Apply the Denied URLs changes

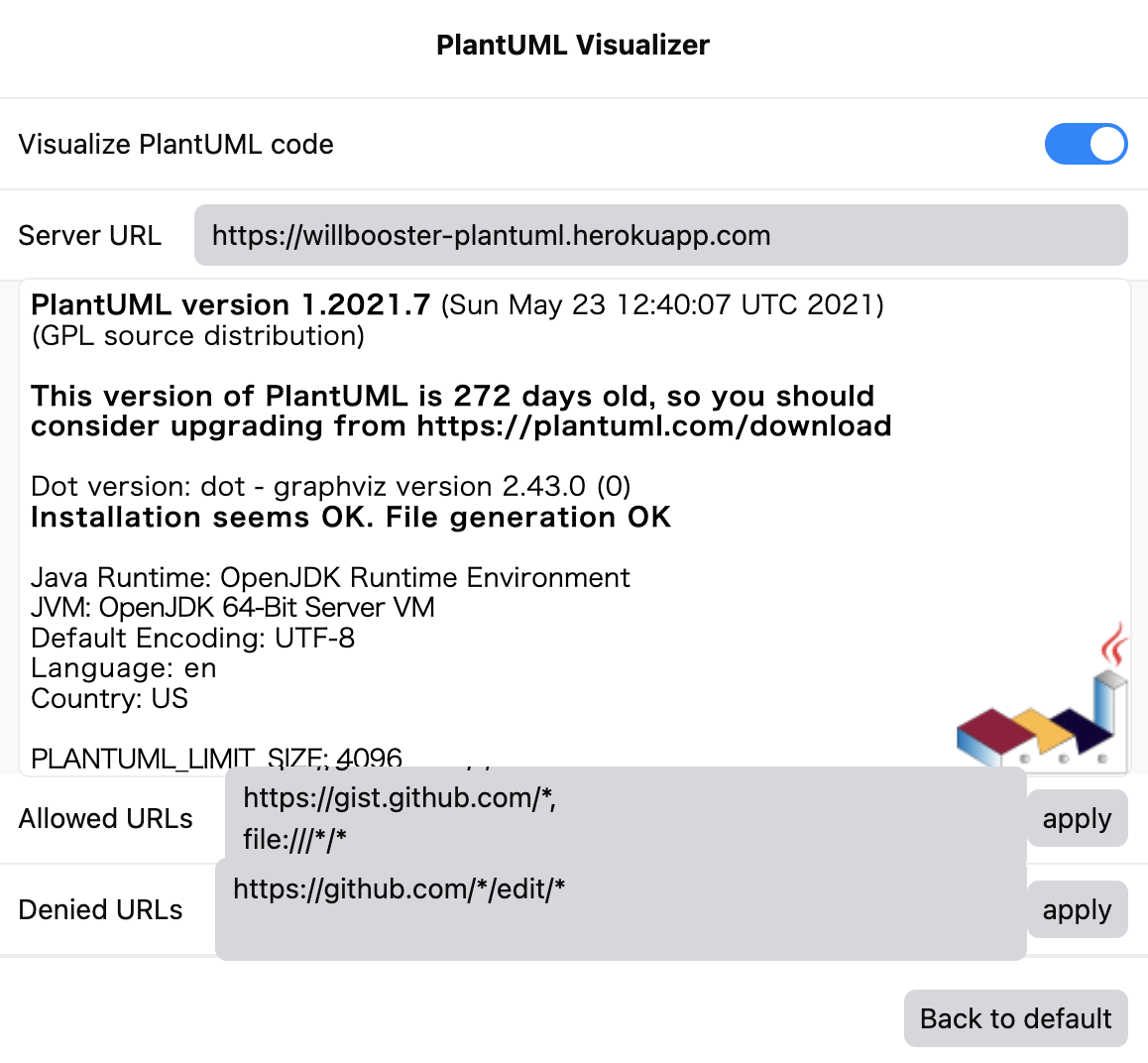(x=1077, y=909)
